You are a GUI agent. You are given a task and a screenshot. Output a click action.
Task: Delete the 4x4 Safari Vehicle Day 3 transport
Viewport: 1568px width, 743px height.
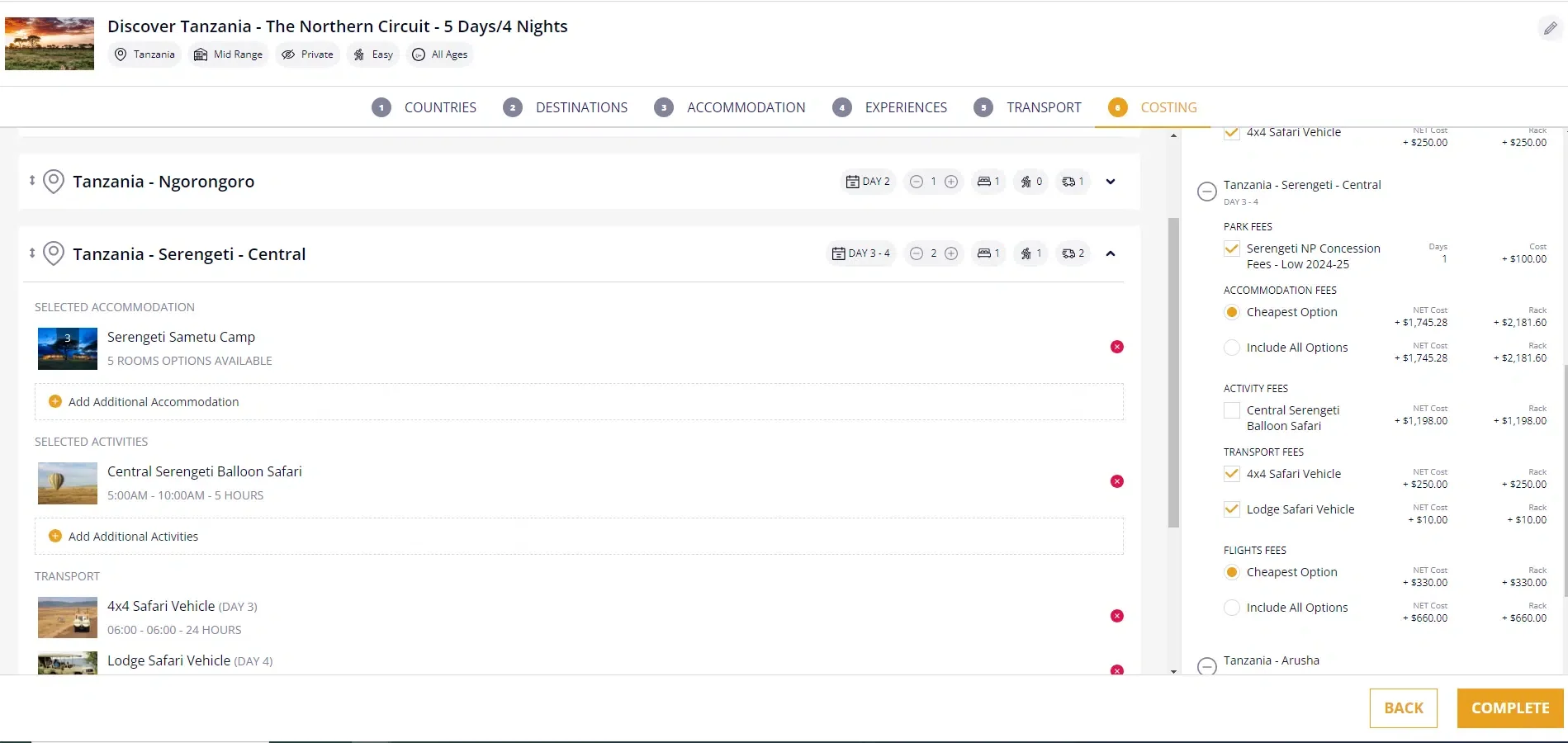tap(1116, 616)
